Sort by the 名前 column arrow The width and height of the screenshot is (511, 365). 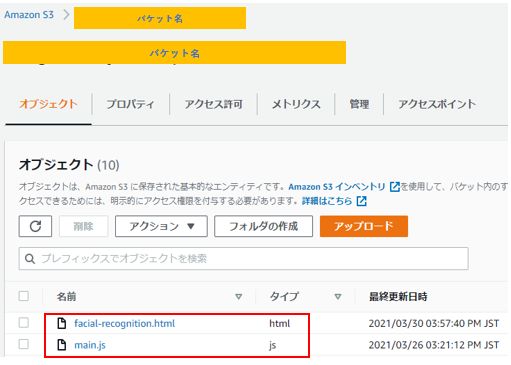pyautogui.click(x=239, y=296)
